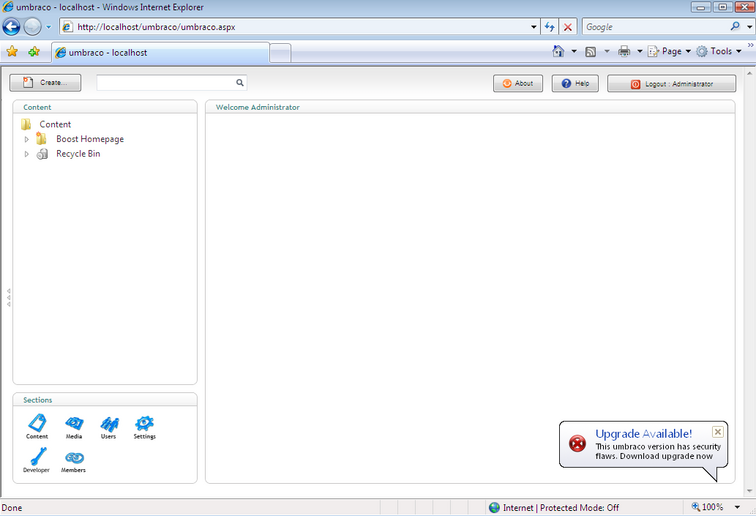The height and width of the screenshot is (516, 756).
Task: Click the zoom level 100% indicator
Action: pos(707,507)
